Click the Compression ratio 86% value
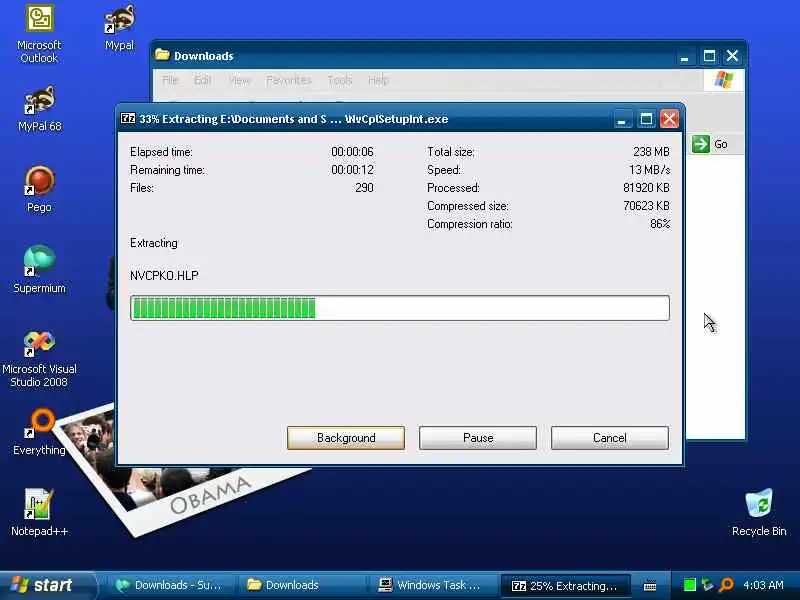The height and width of the screenshot is (600, 800). [660, 224]
